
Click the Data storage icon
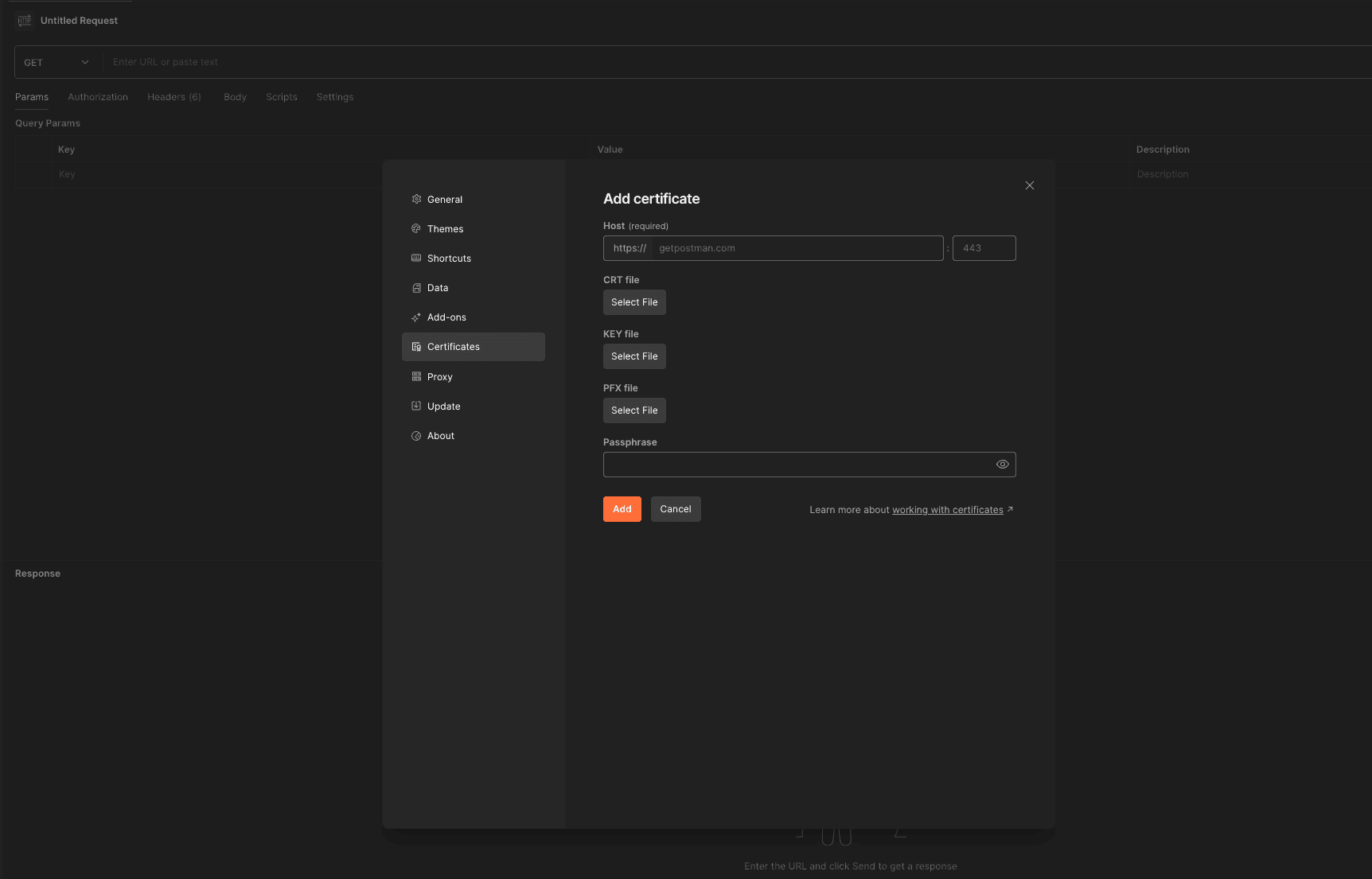point(416,288)
